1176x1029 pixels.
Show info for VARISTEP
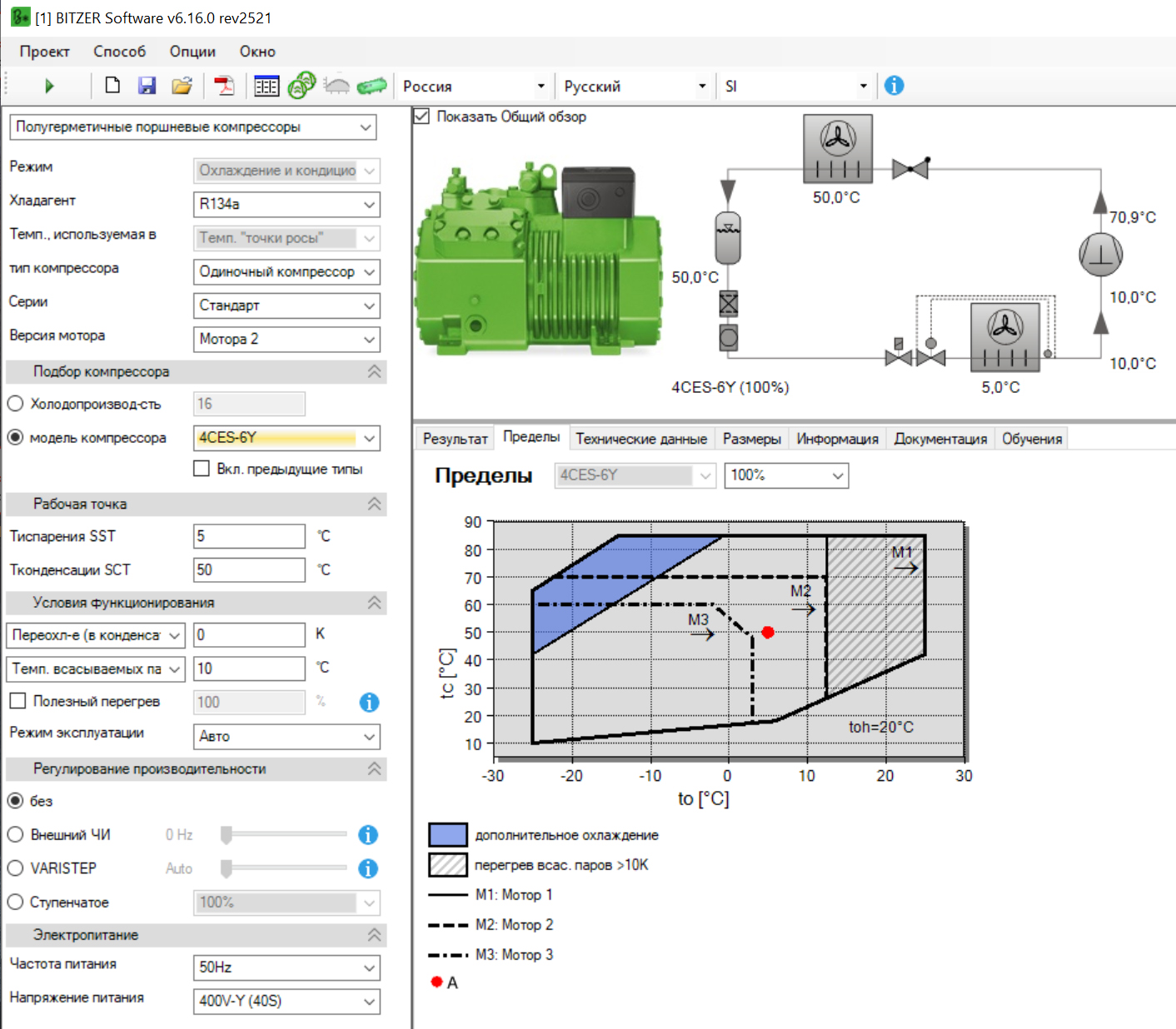coord(368,868)
